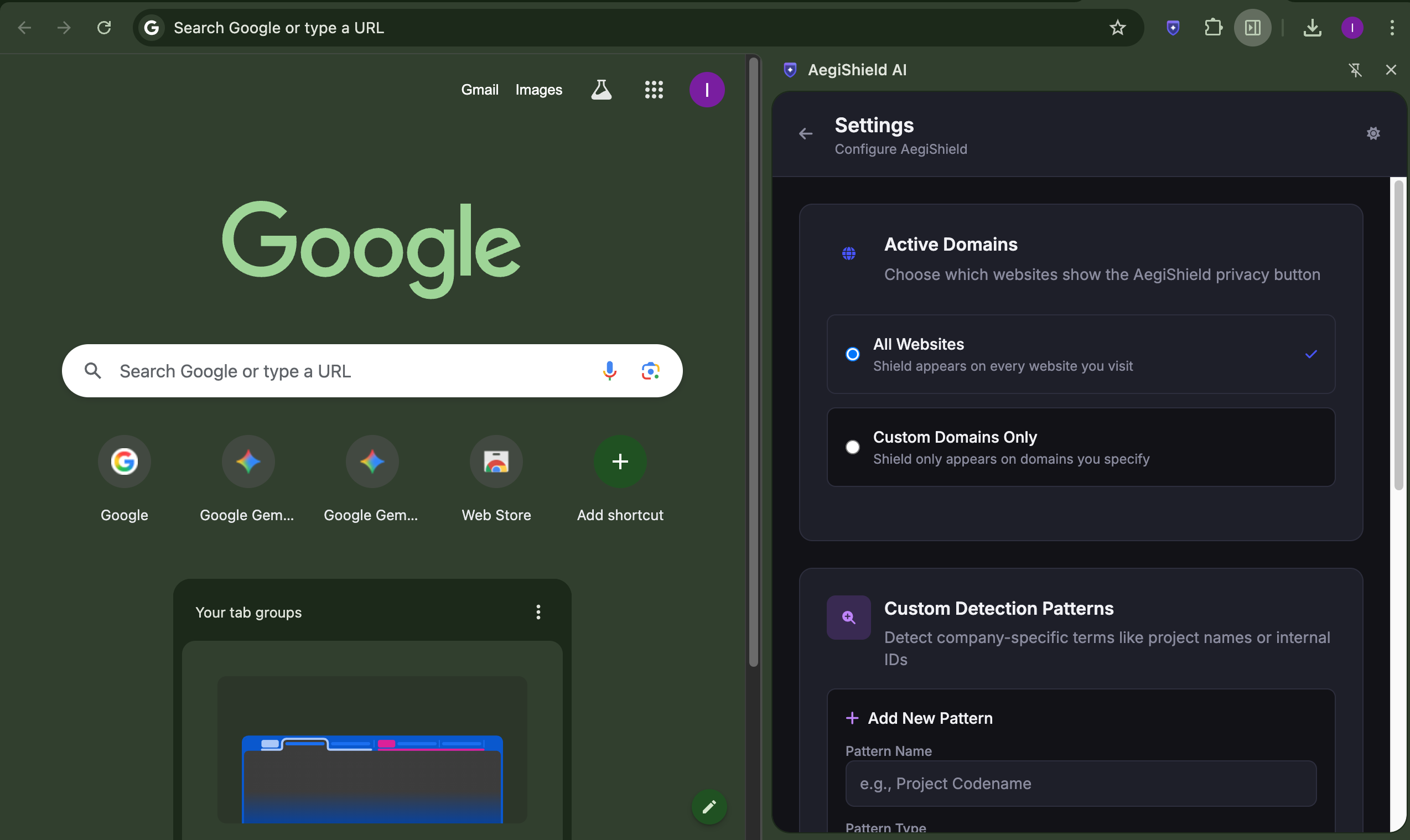
Task: Bookmark this page with the star icon
Action: 1117,28
